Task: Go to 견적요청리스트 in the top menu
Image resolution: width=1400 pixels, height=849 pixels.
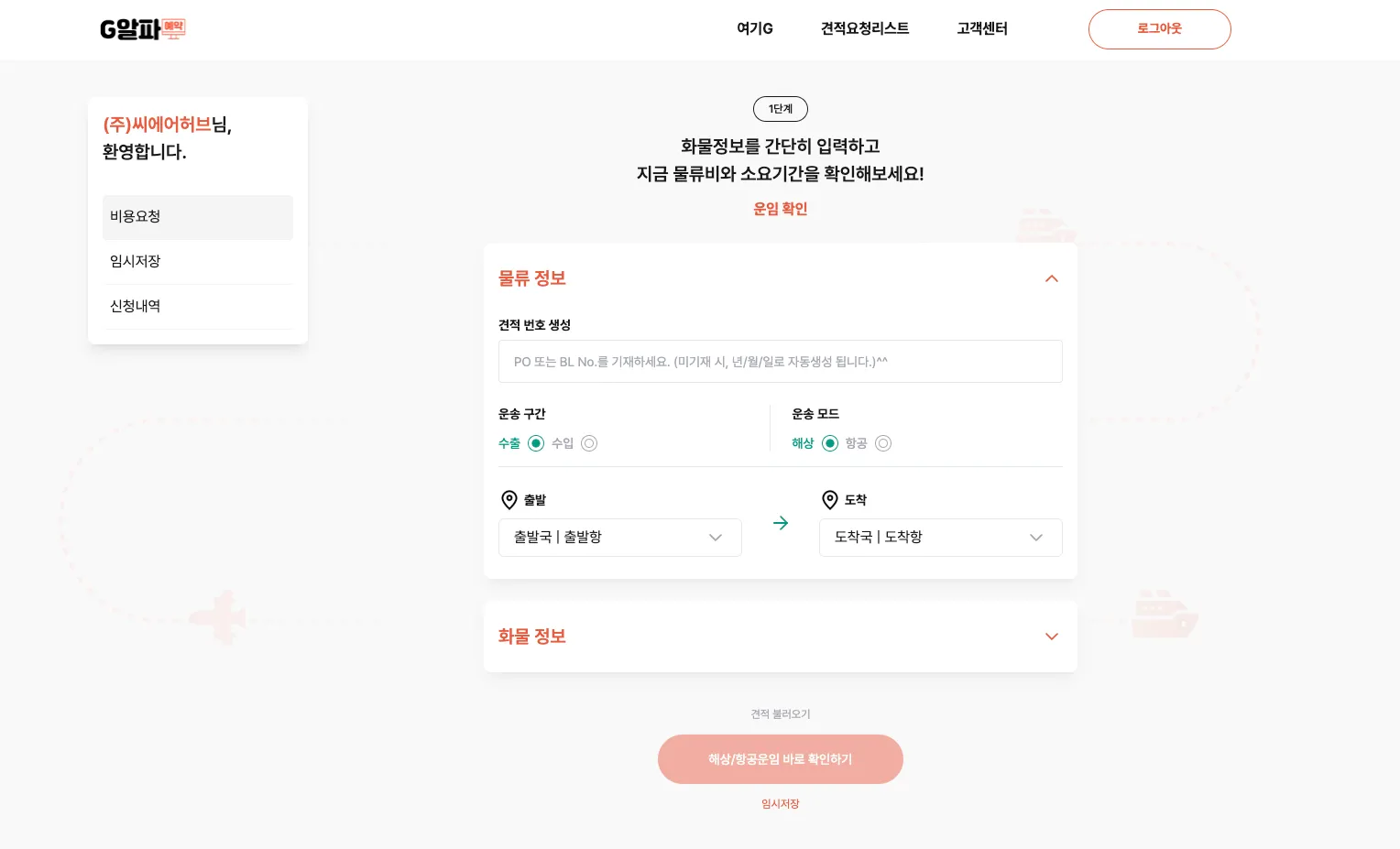Action: [865, 28]
